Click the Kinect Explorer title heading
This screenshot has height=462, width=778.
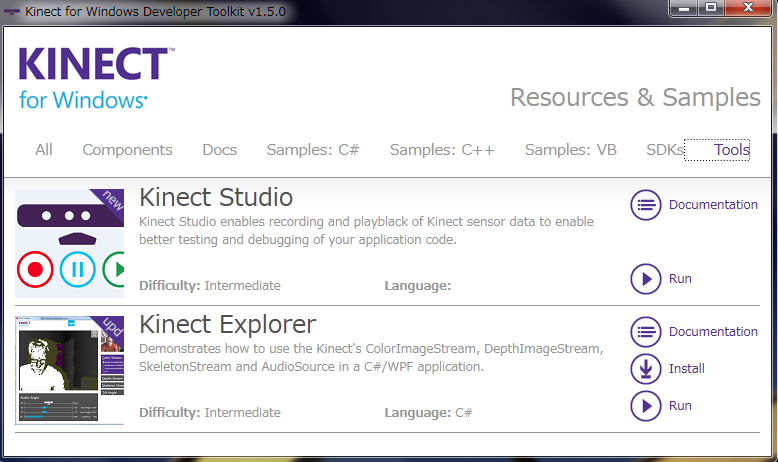227,324
